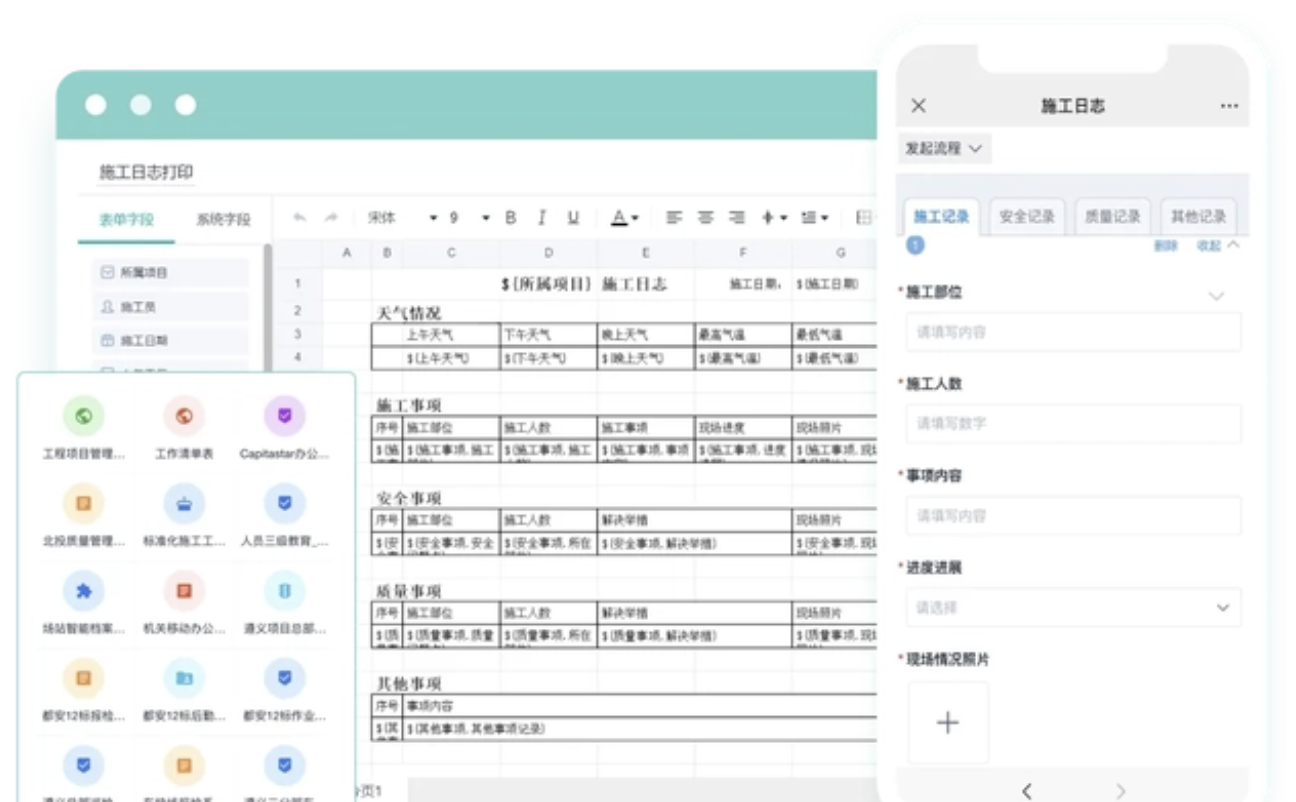The image size is (1296, 802).
Task: Open the 发起流程 dropdown
Action: pyautogui.click(x=943, y=148)
